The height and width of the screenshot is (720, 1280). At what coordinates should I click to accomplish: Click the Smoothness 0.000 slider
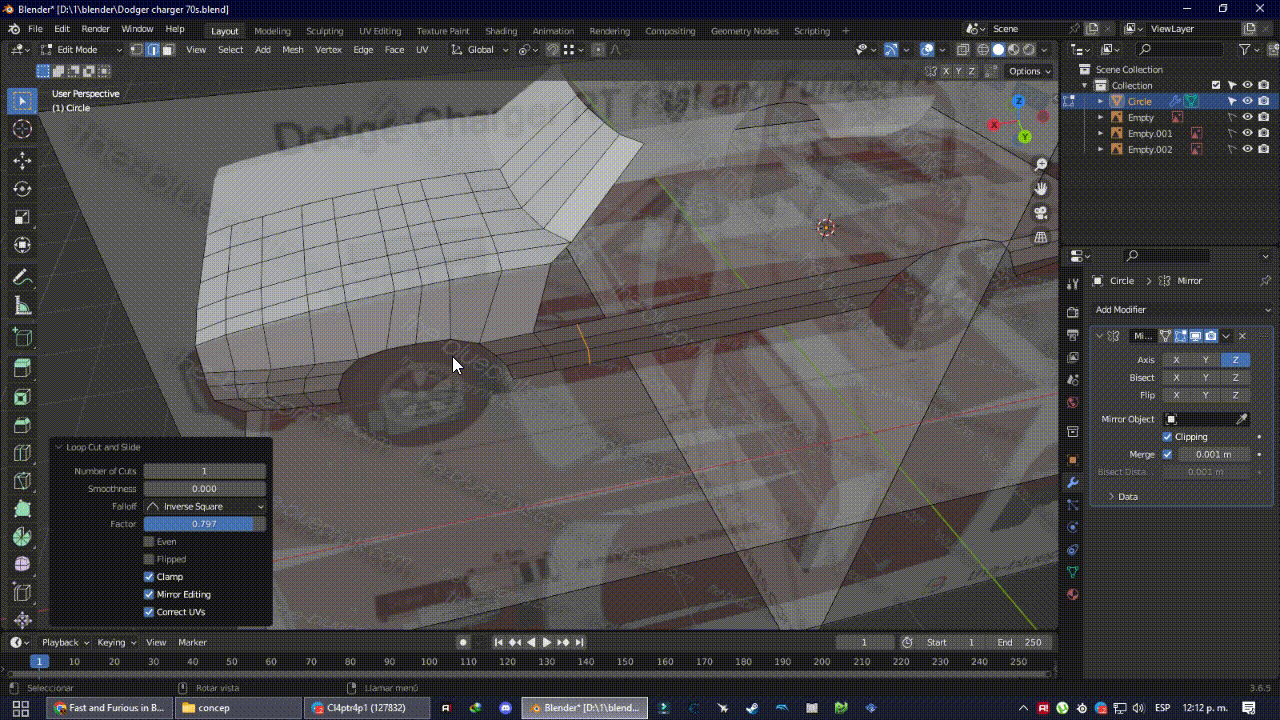click(x=205, y=489)
